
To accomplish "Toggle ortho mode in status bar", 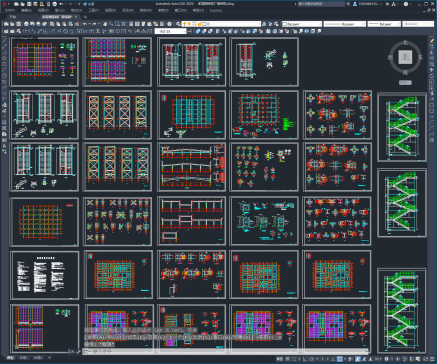I will point(306,359).
